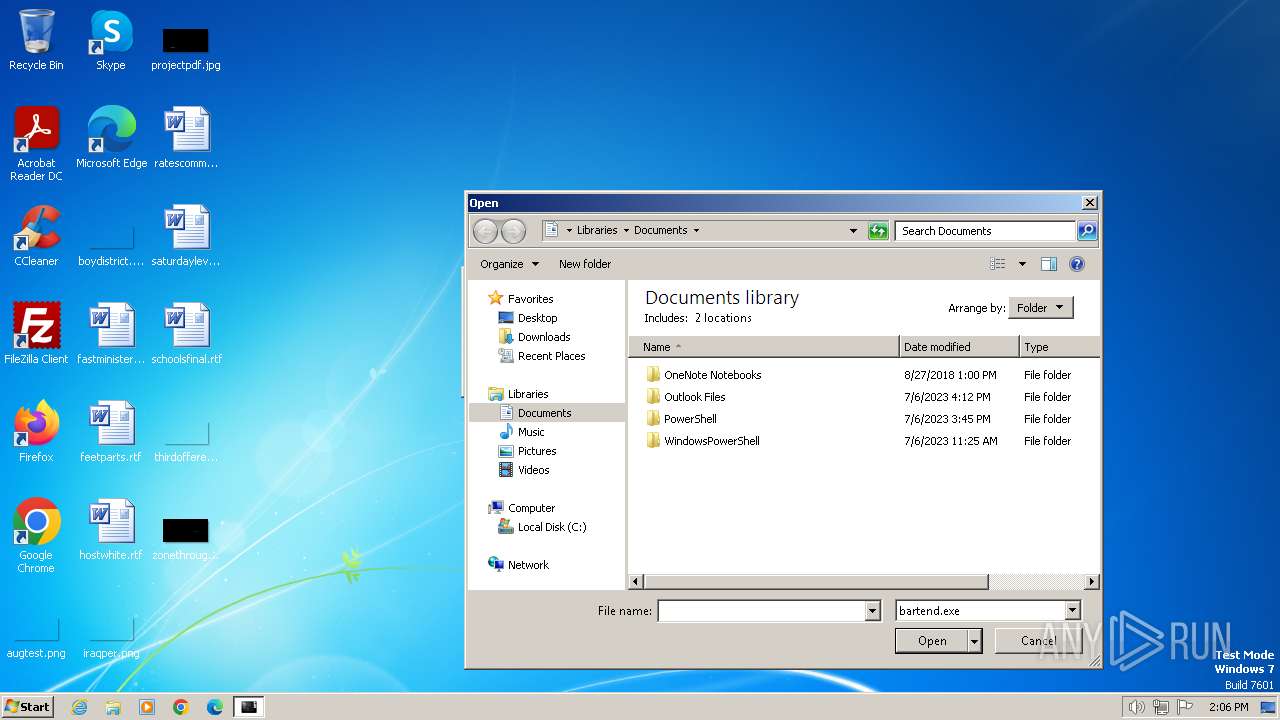1280x720 pixels.
Task: Create a New folder
Action: tap(585, 264)
